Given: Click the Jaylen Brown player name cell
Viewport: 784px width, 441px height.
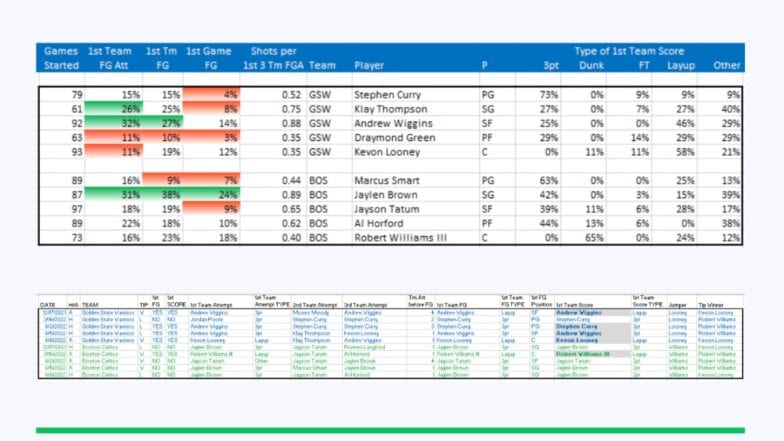Looking at the screenshot, I should coord(386,195).
